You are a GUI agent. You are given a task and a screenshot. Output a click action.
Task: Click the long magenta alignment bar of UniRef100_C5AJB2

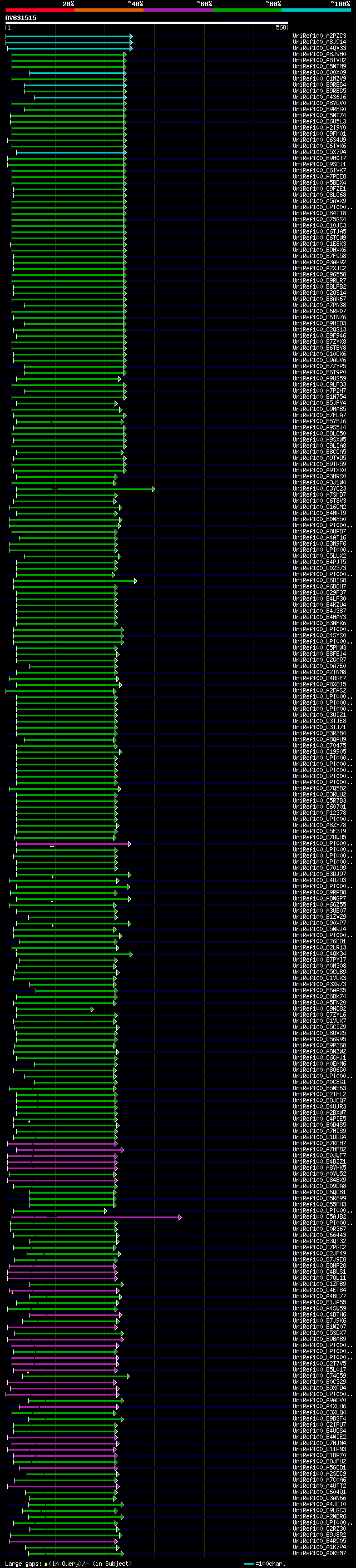pos(96,1217)
